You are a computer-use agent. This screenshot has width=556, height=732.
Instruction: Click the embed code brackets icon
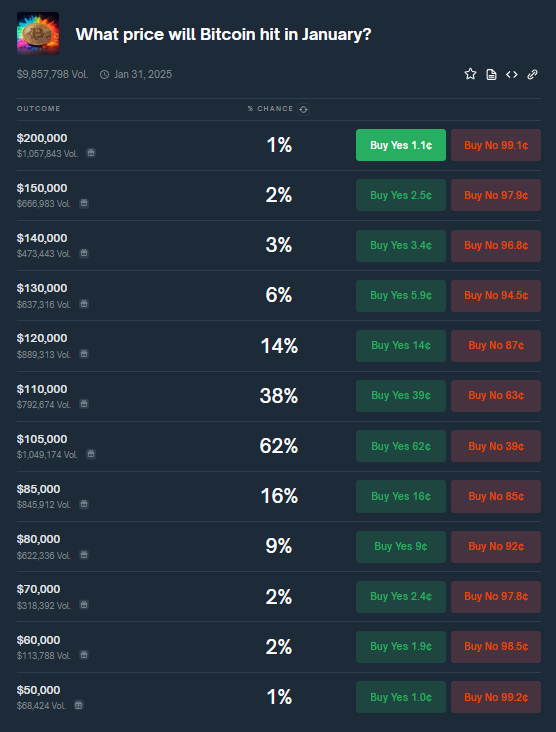512,74
